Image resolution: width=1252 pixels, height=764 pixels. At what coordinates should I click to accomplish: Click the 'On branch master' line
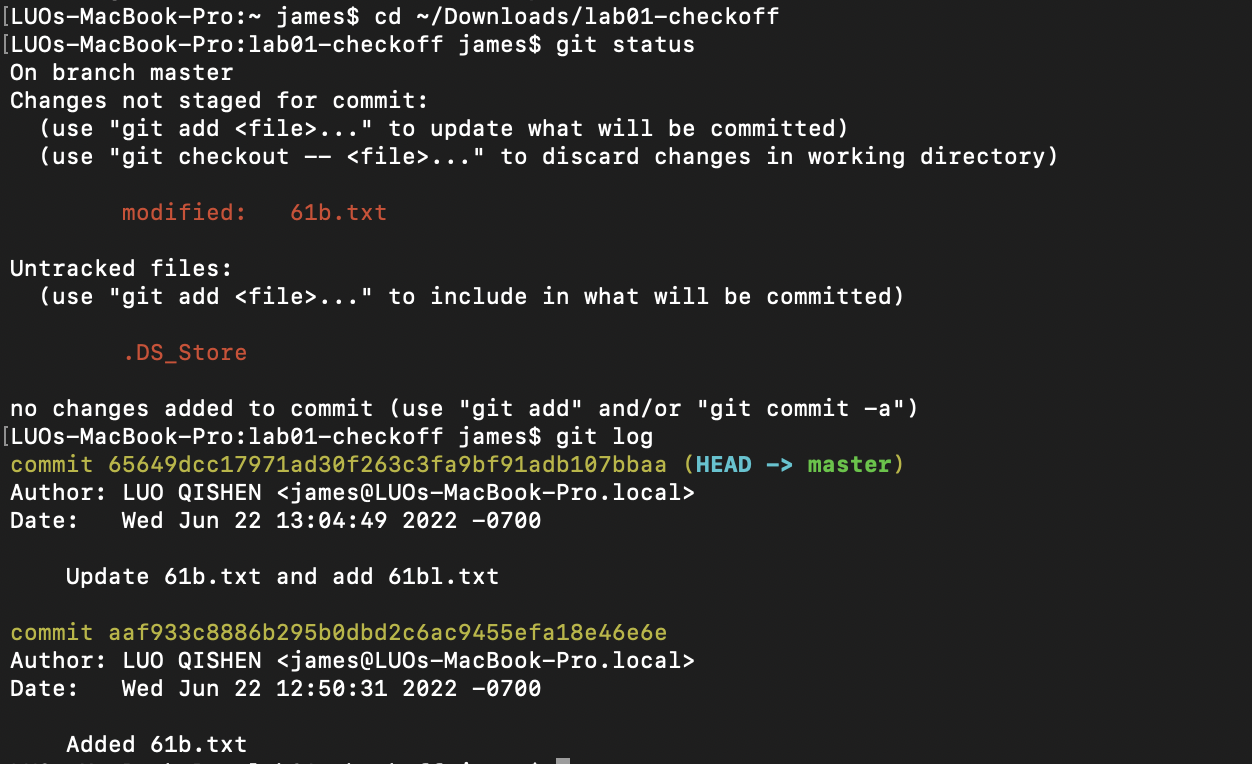[x=121, y=73]
